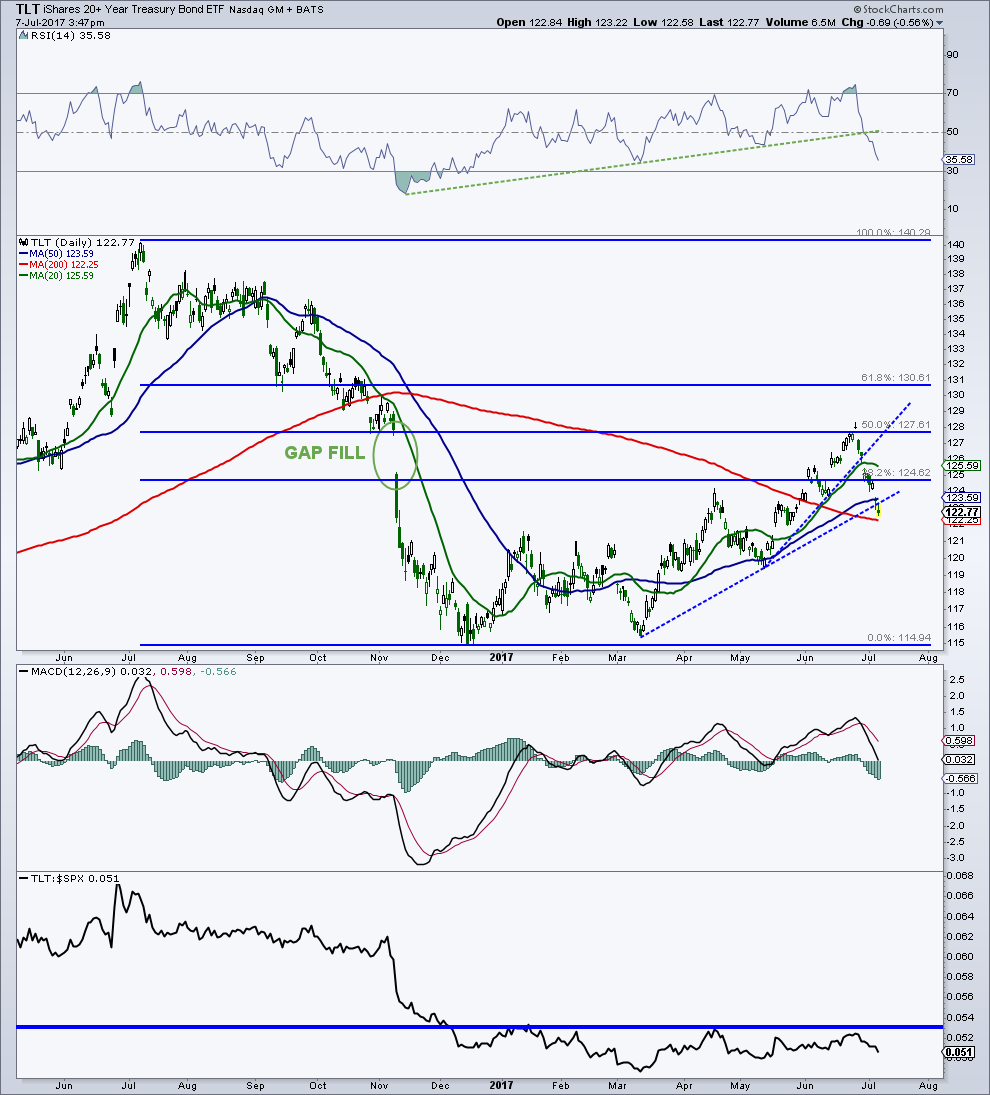Click the Nasdaq GM + BATS exchange label

pos(276,10)
